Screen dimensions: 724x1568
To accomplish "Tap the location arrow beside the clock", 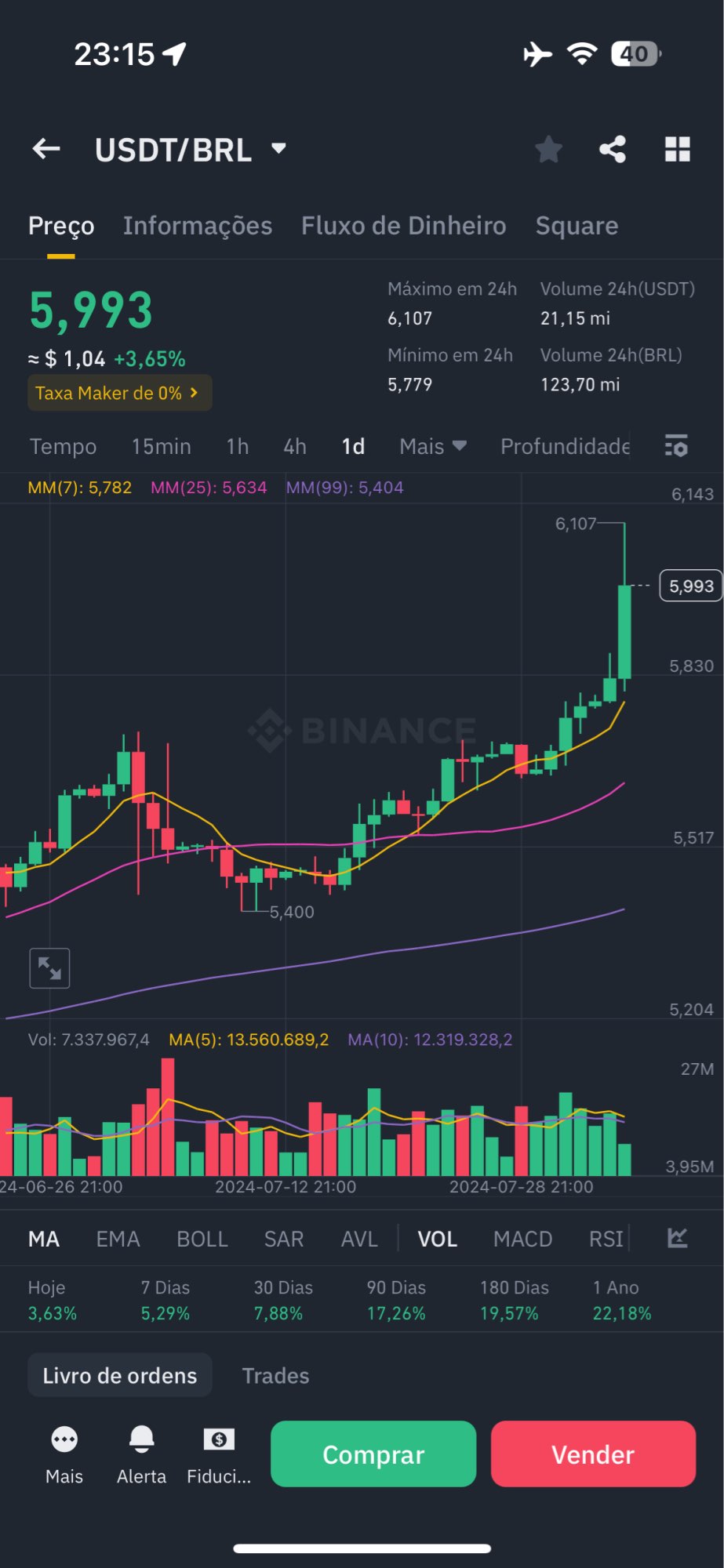I will 174,54.
